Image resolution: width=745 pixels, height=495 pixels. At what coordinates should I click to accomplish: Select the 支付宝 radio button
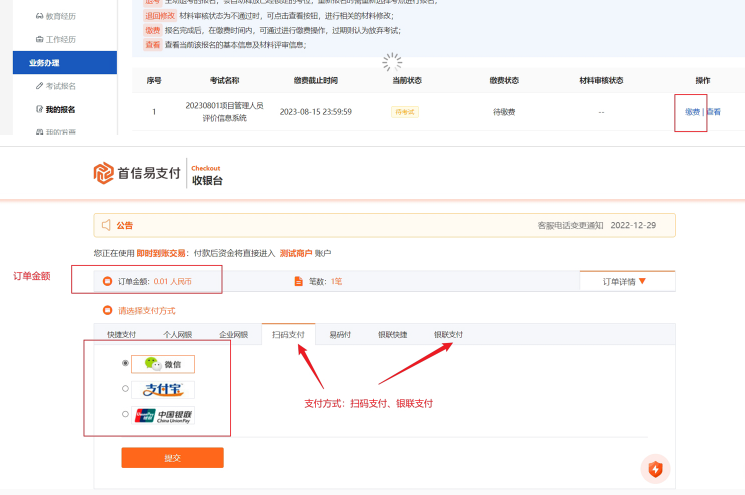point(125,389)
